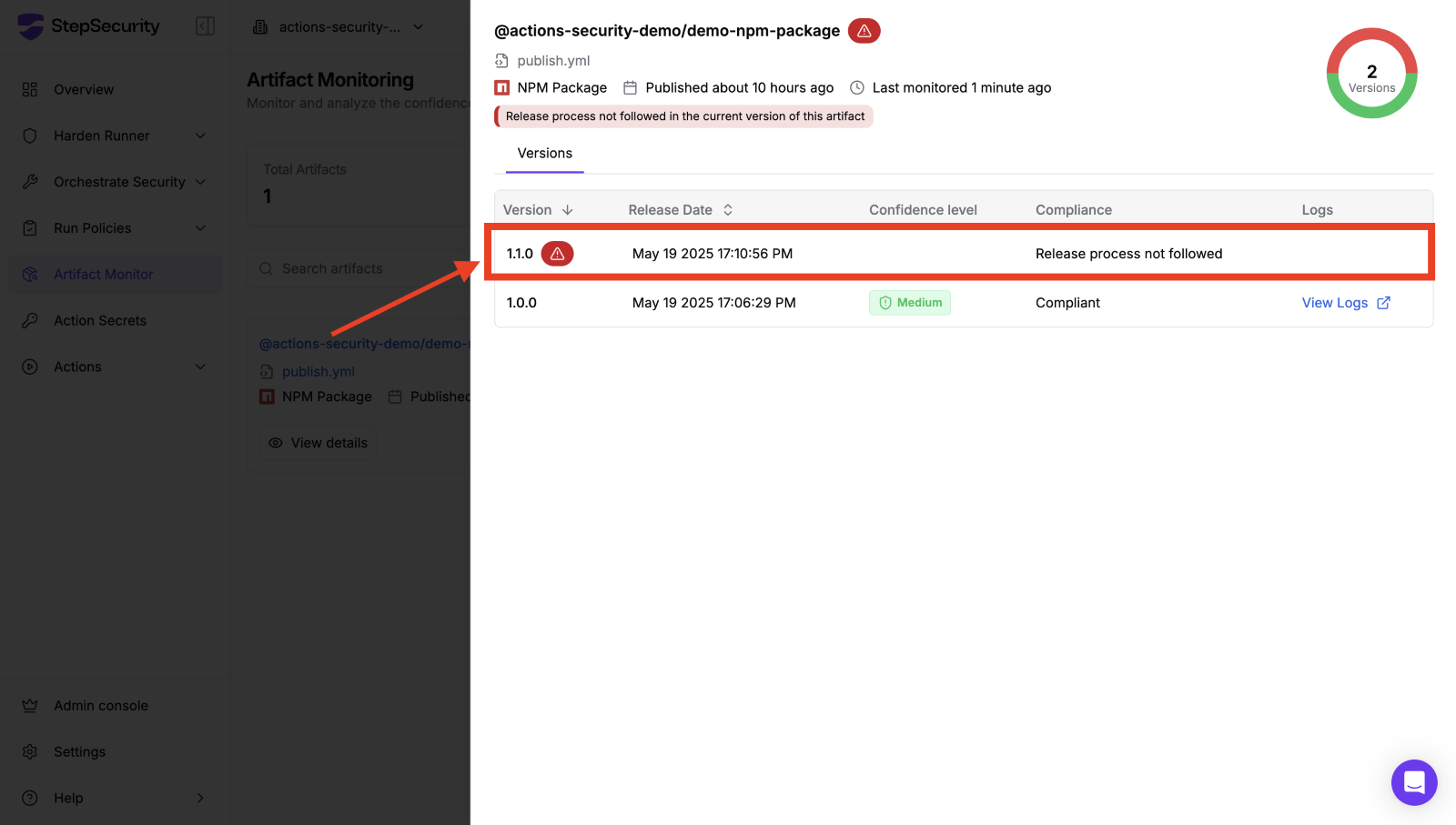This screenshot has width=1456, height=825.
Task: Click the Action Secrets key icon
Action: [30, 321]
